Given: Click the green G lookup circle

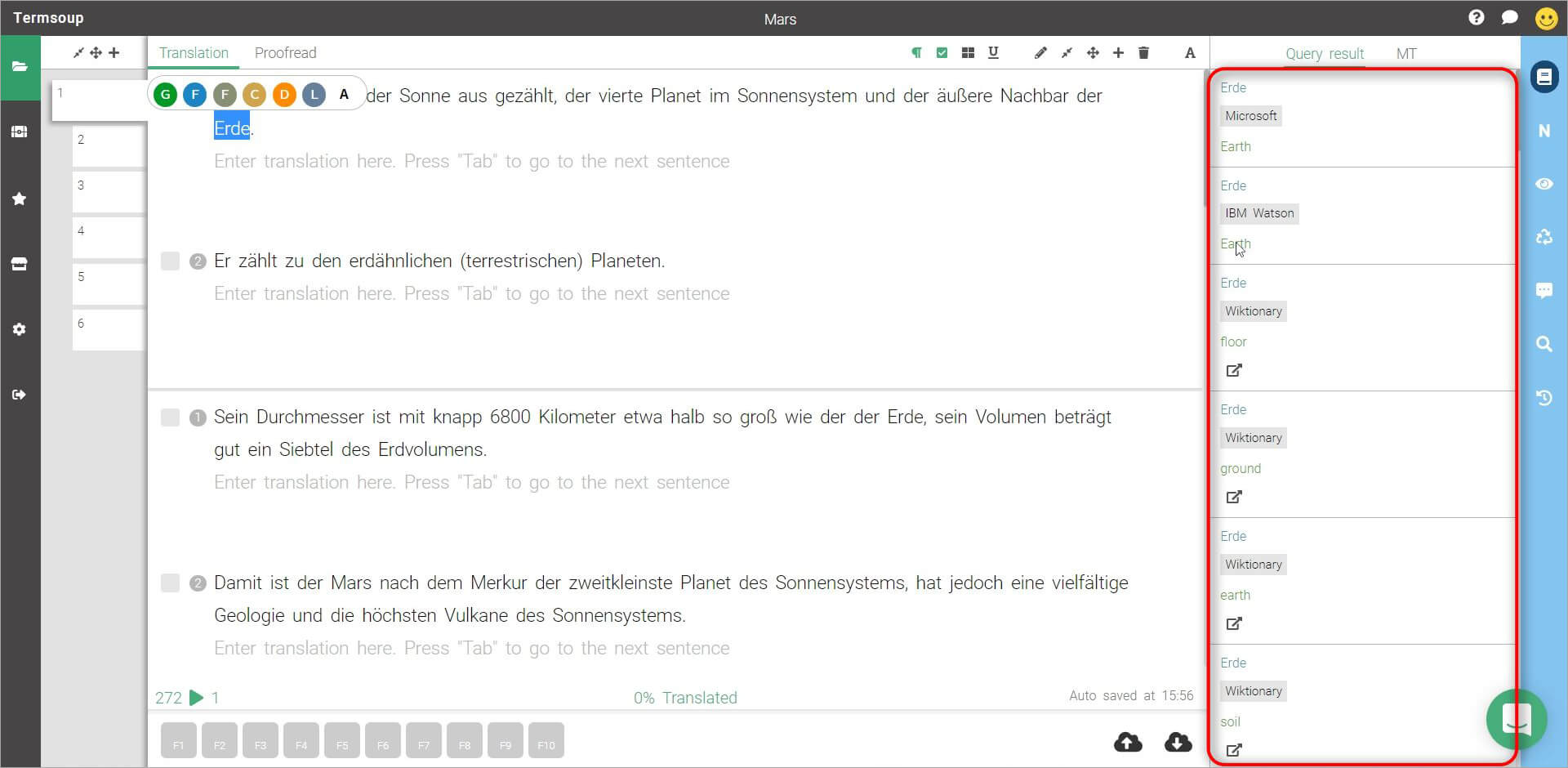Looking at the screenshot, I should (x=165, y=95).
